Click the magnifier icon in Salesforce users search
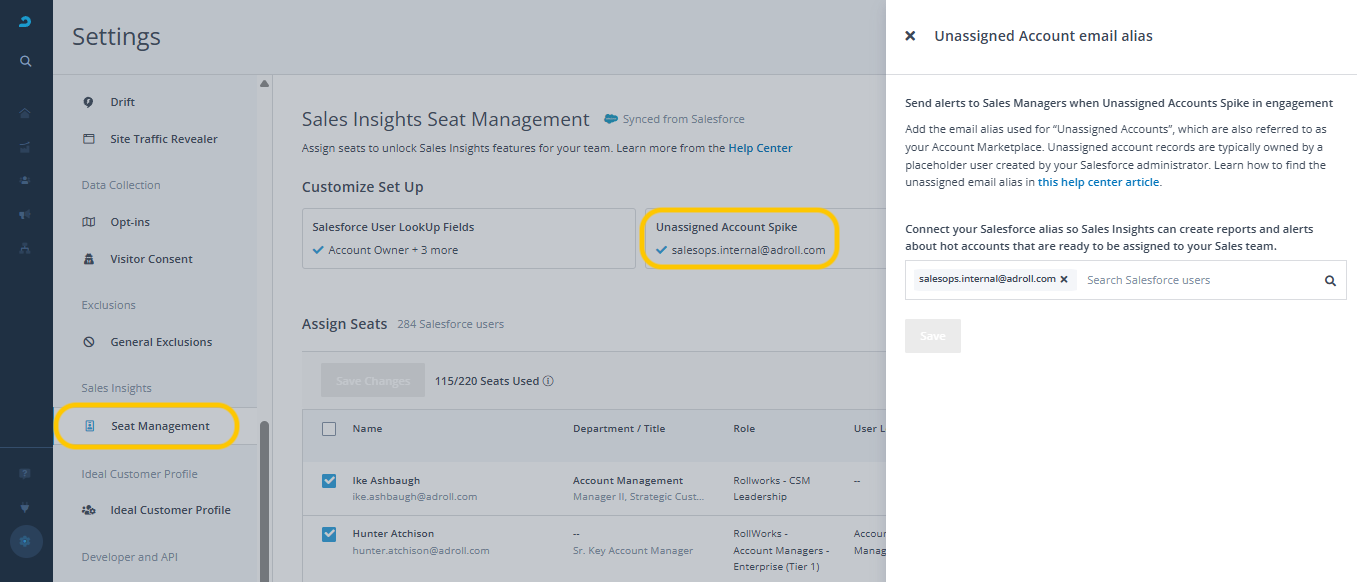This screenshot has height=582, width=1357. point(1330,281)
